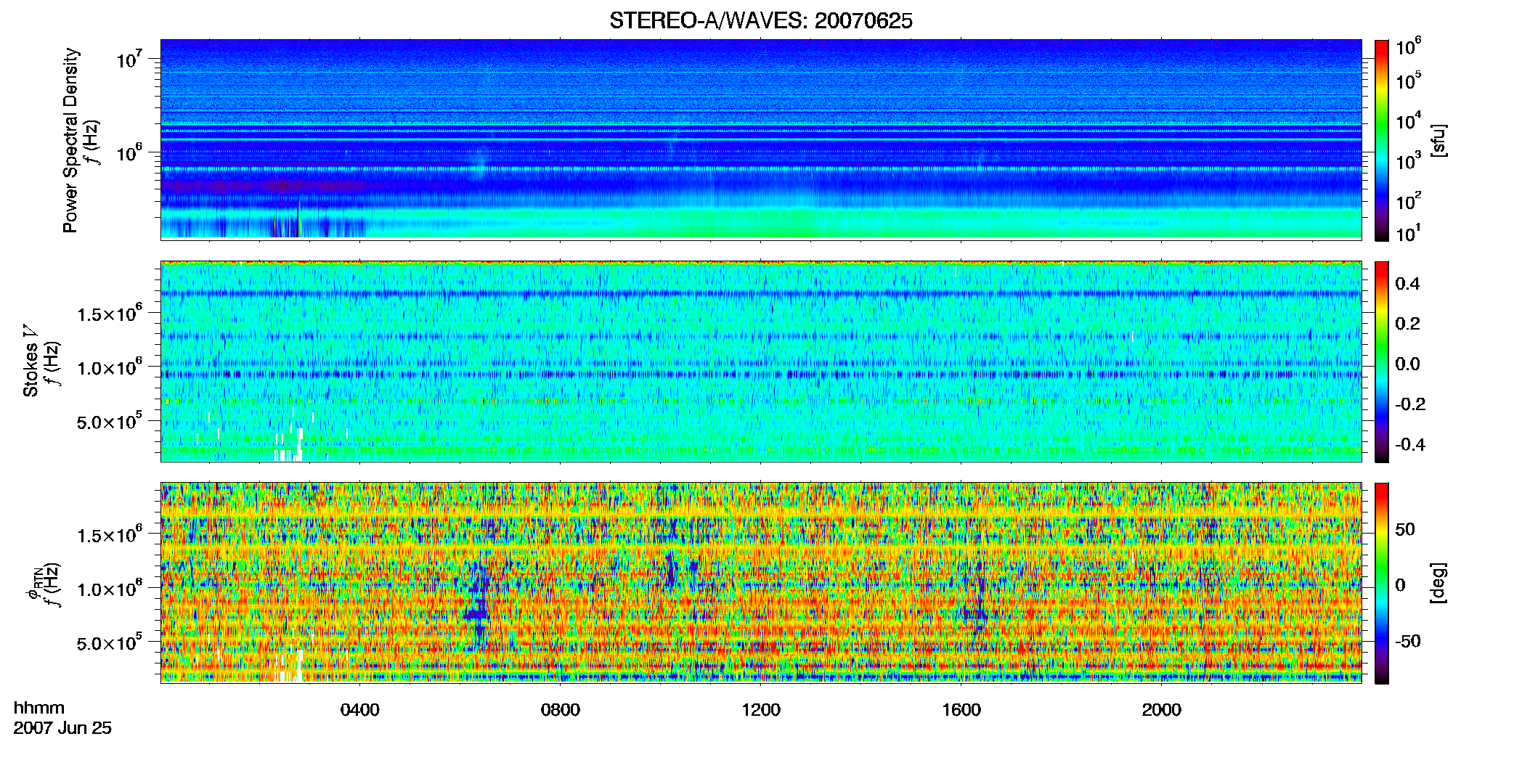This screenshot has width=1522, height=784.
Task: Click the 1200 time tick label
Action: (x=761, y=710)
